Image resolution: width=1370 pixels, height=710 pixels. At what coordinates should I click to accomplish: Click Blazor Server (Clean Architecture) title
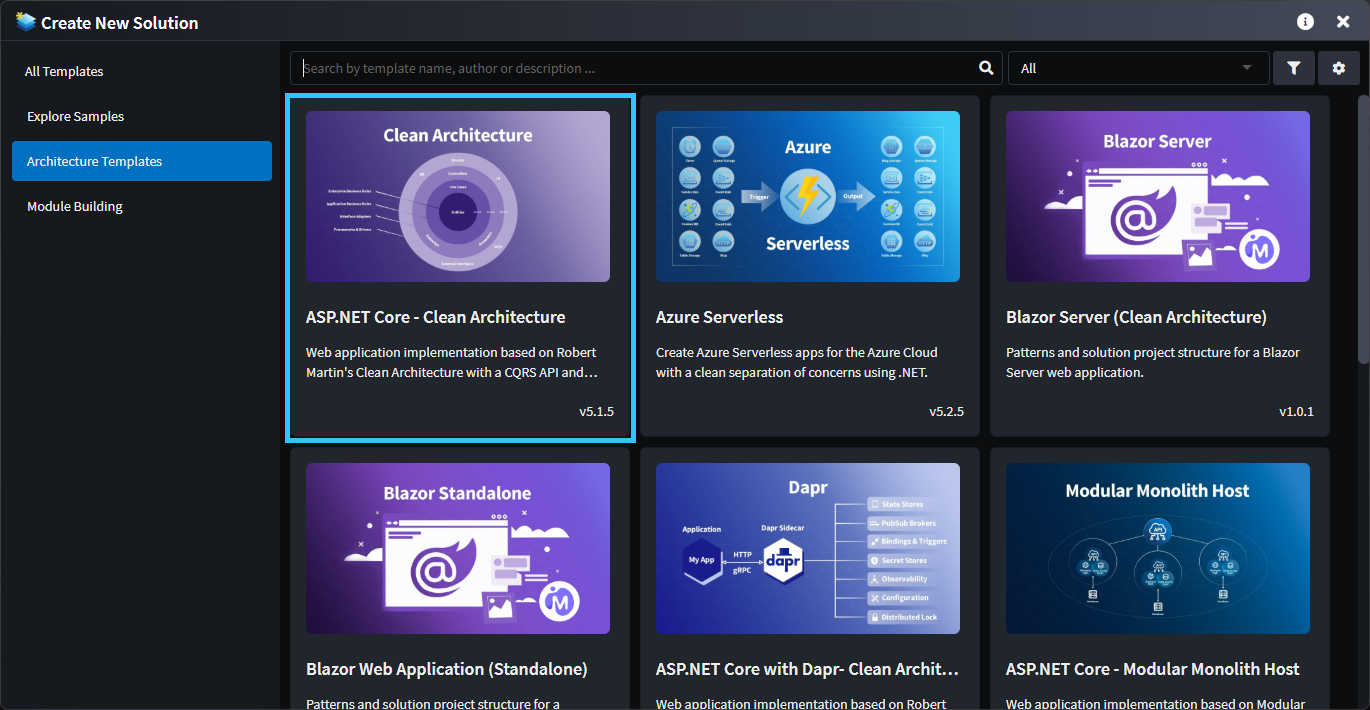click(1136, 317)
